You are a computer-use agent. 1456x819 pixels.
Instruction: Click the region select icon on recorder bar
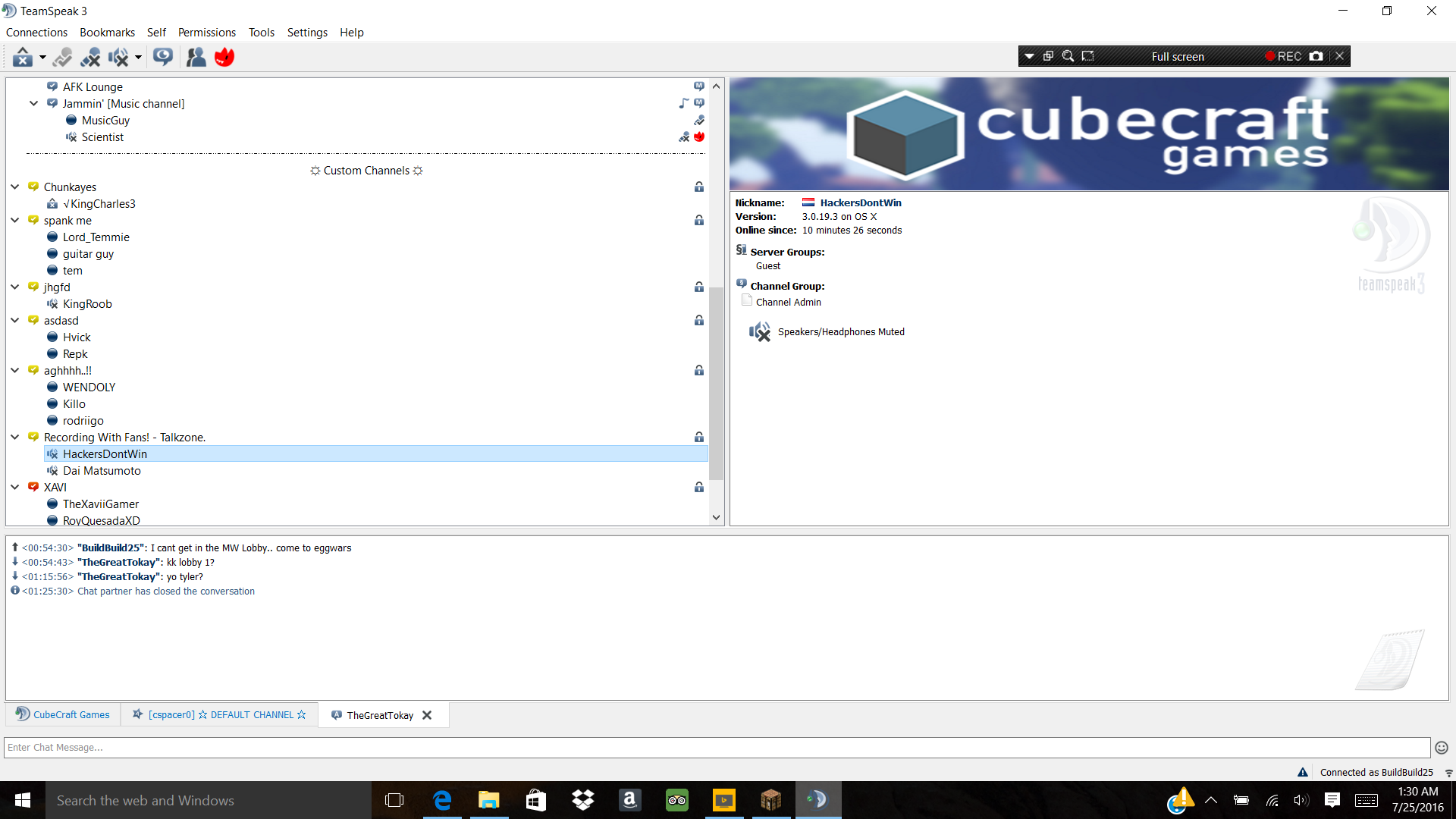(x=1087, y=56)
